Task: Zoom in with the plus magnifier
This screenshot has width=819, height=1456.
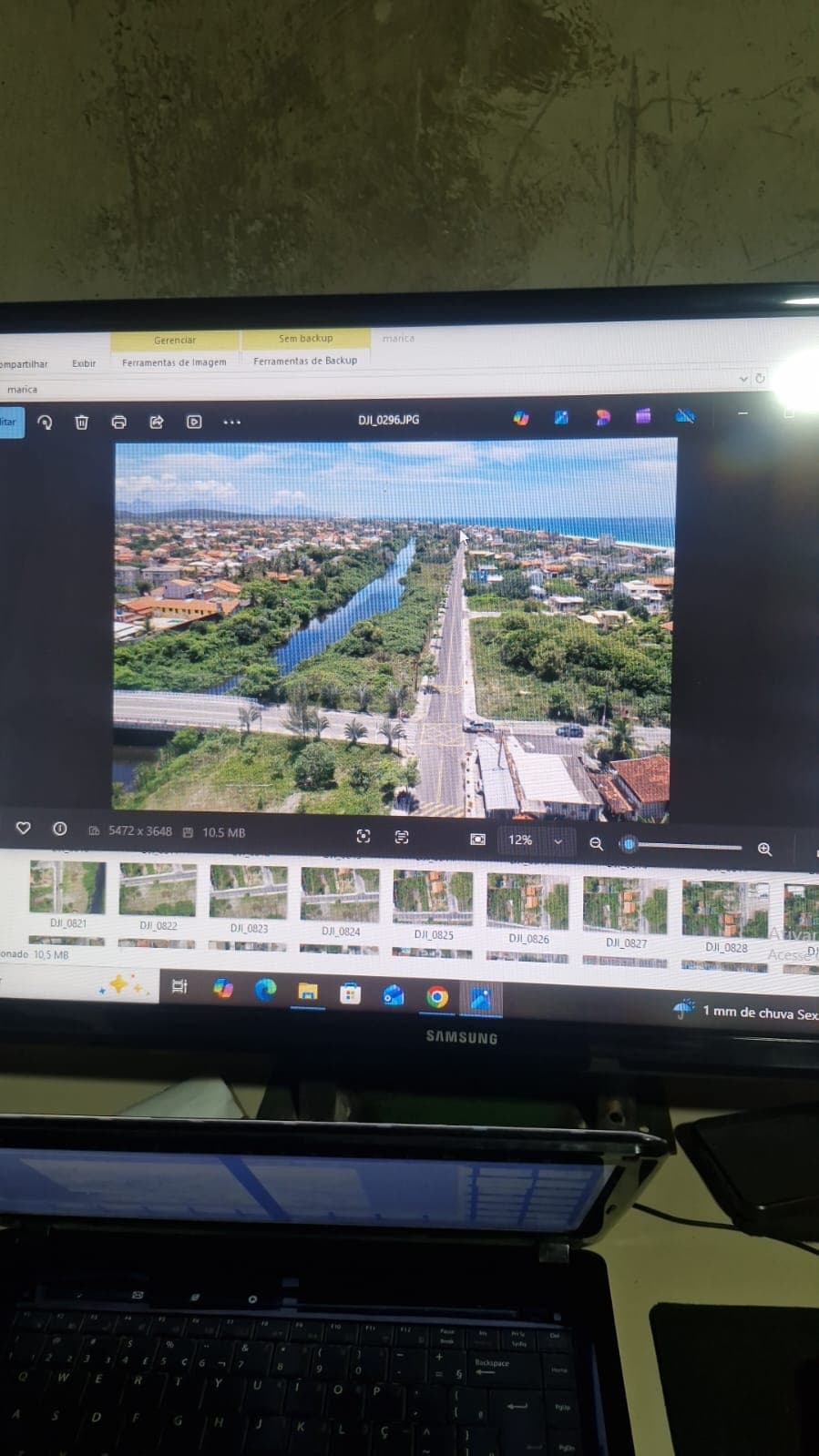Action: [764, 849]
